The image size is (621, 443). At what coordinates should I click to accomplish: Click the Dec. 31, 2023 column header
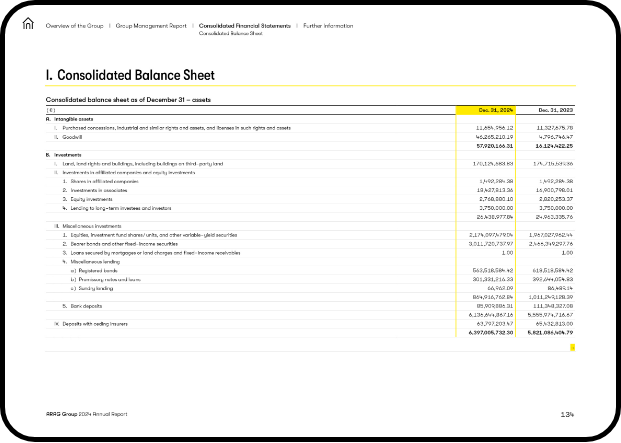coord(553,110)
